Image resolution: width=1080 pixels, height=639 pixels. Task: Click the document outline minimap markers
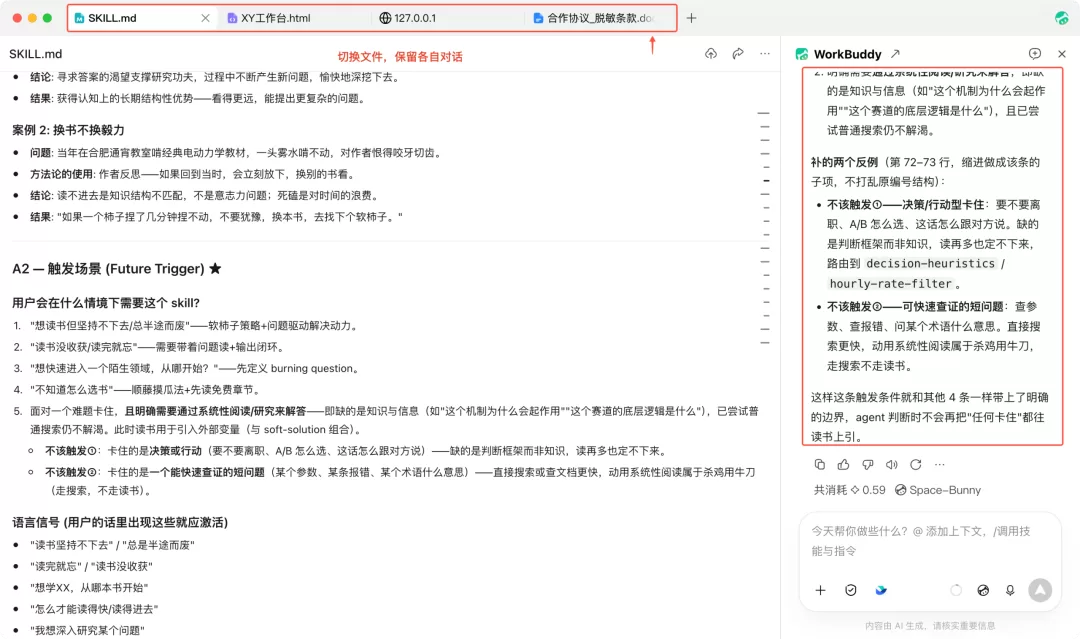pyautogui.click(x=764, y=227)
